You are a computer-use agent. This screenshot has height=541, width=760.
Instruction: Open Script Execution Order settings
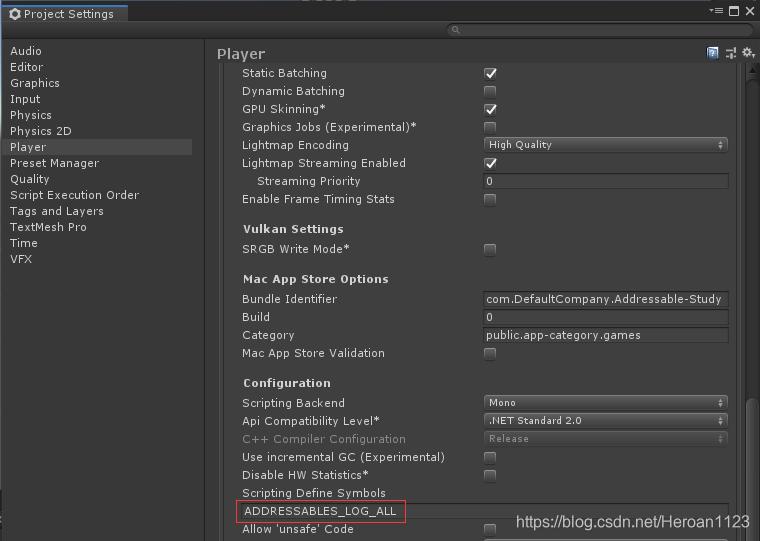75,195
